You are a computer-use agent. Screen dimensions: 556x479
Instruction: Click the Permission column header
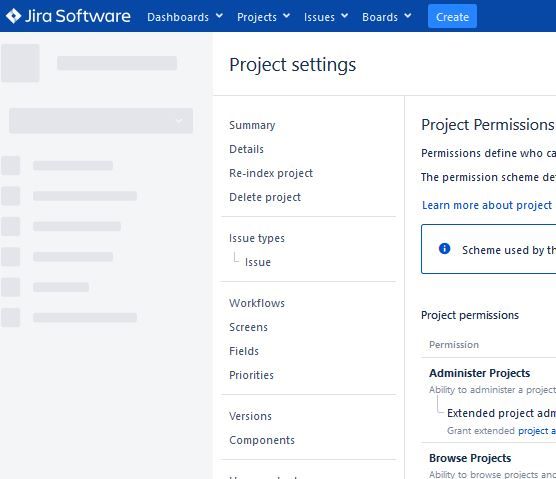point(454,345)
